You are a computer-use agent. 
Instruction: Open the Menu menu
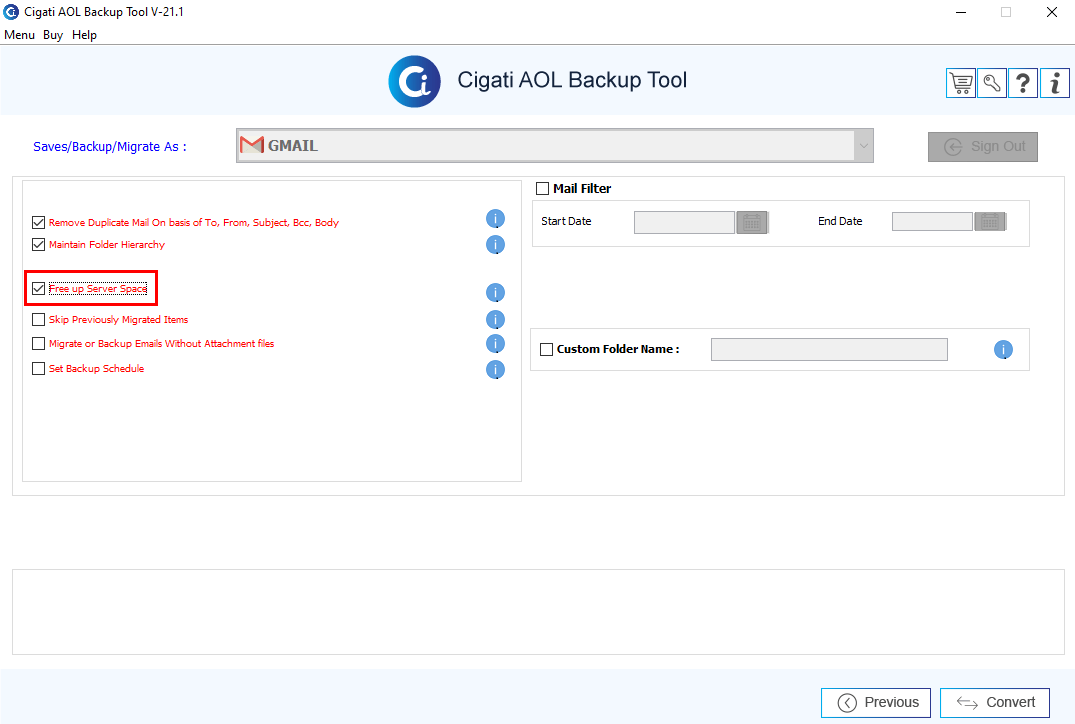tap(19, 35)
